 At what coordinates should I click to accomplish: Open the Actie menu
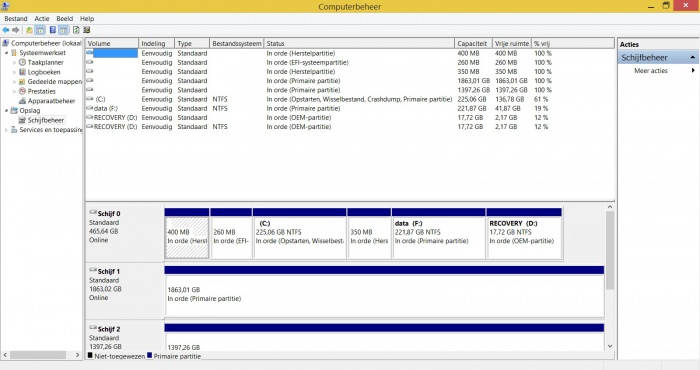pos(42,18)
